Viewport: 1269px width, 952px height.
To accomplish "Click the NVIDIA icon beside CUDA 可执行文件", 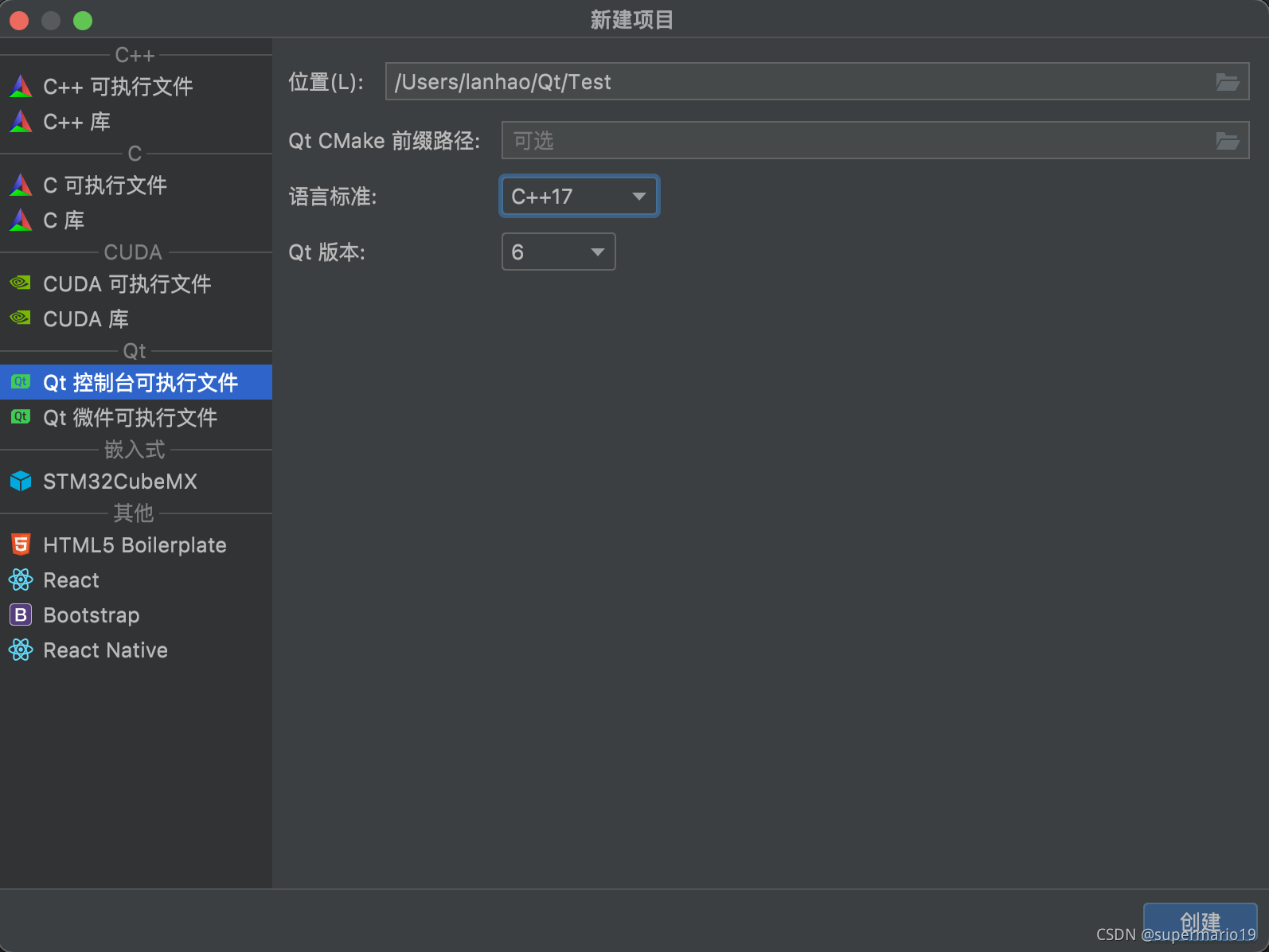I will pyautogui.click(x=21, y=283).
